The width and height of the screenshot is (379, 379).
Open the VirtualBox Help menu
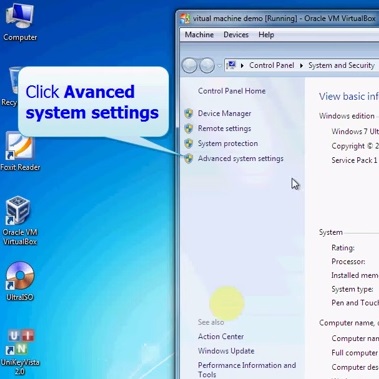pyautogui.click(x=266, y=35)
